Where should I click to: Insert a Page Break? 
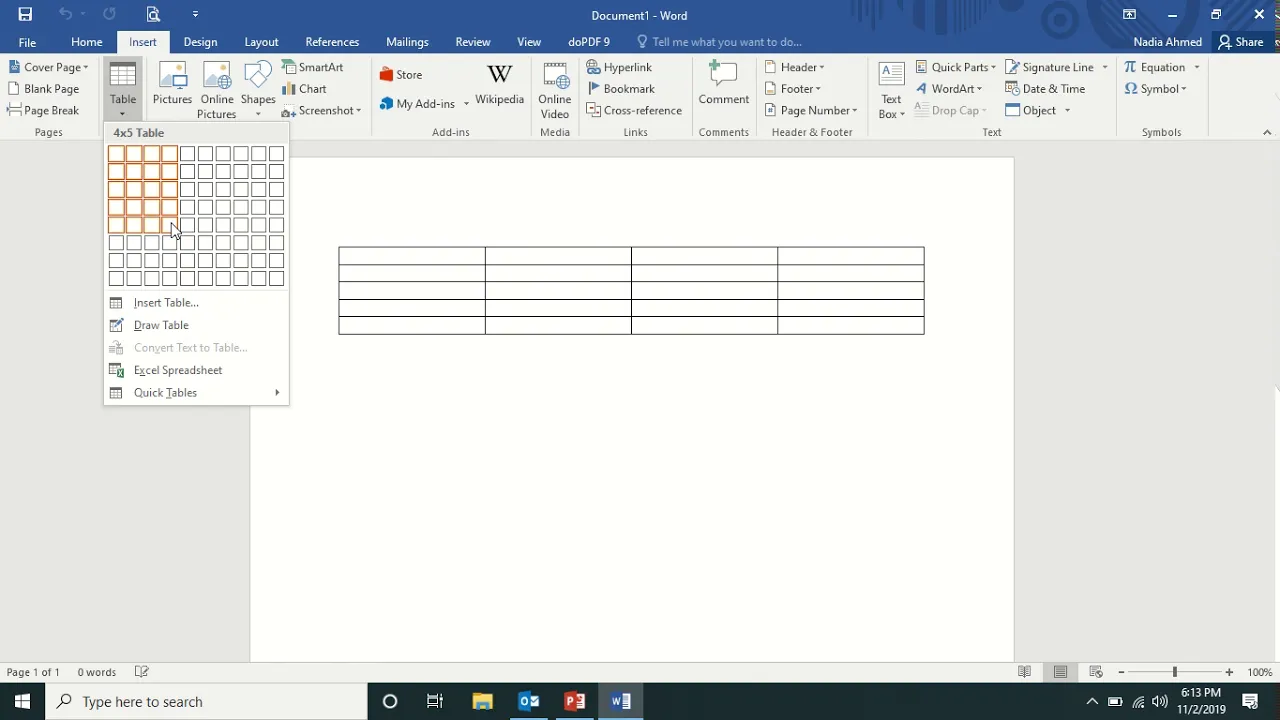point(43,111)
